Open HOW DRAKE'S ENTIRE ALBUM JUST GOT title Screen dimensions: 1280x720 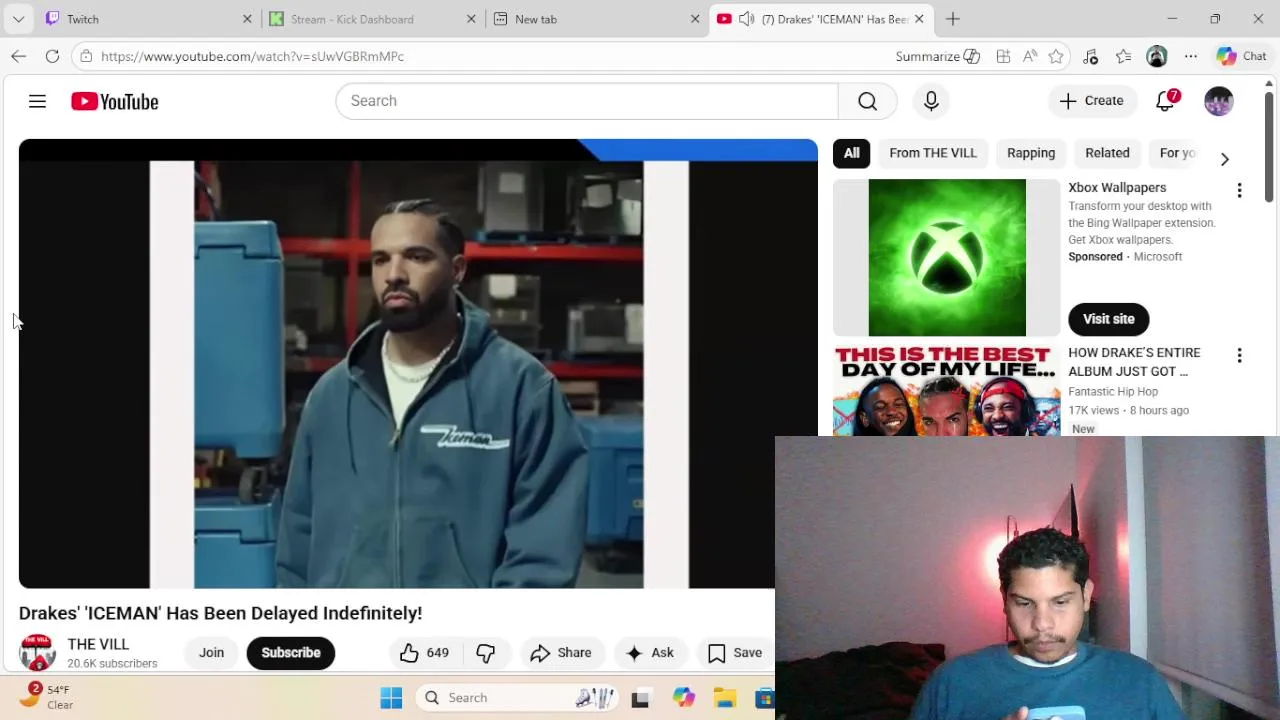pyautogui.click(x=1134, y=362)
